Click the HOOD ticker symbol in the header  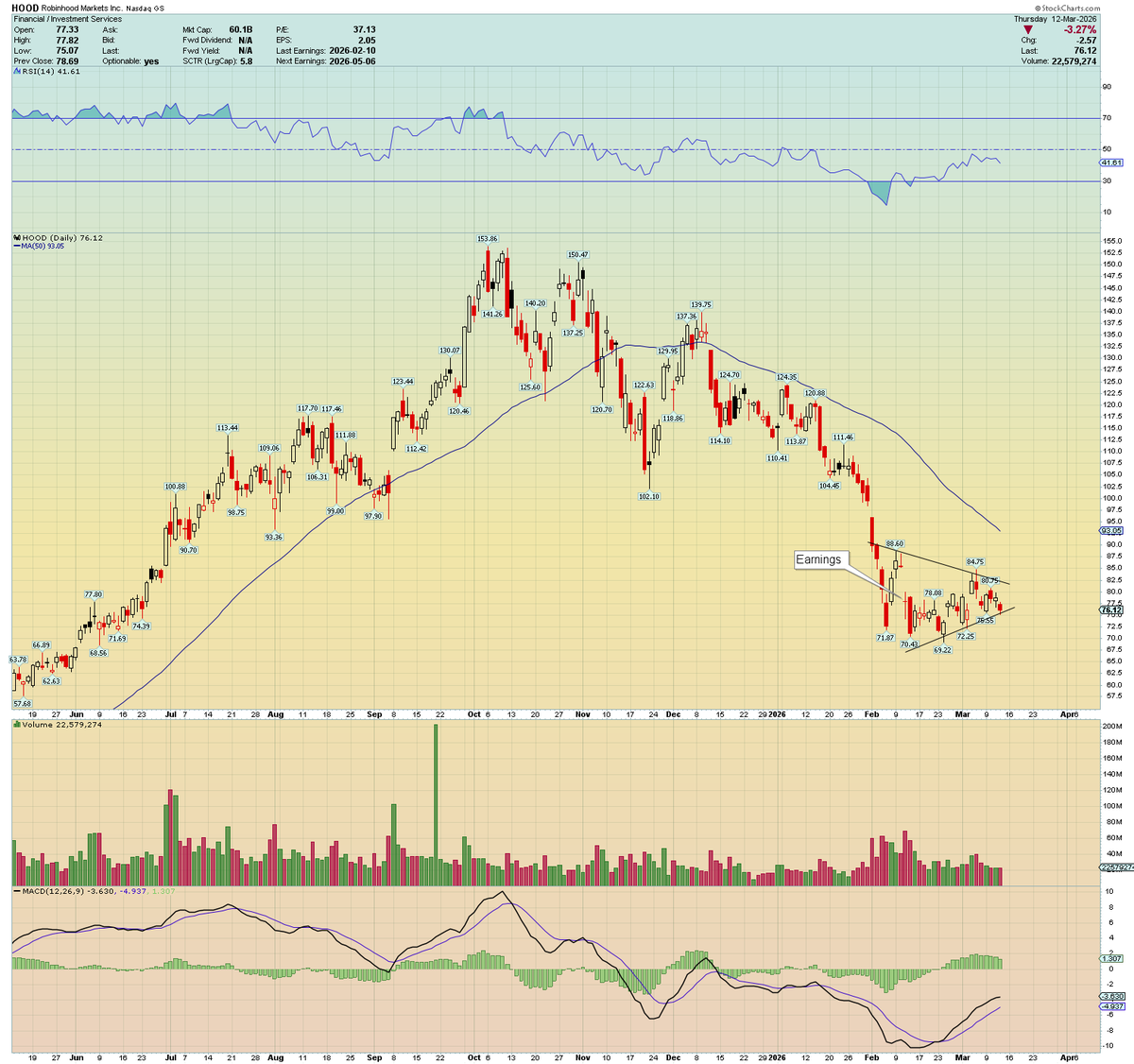(x=25, y=7)
